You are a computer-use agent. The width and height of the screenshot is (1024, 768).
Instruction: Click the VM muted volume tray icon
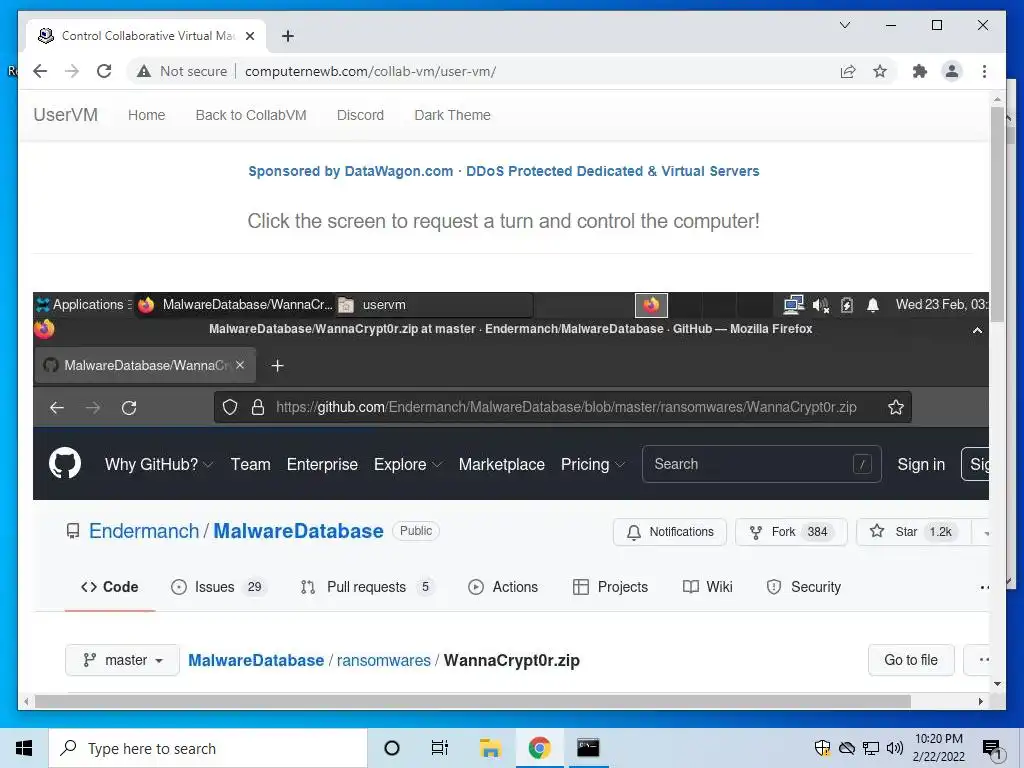(x=820, y=304)
